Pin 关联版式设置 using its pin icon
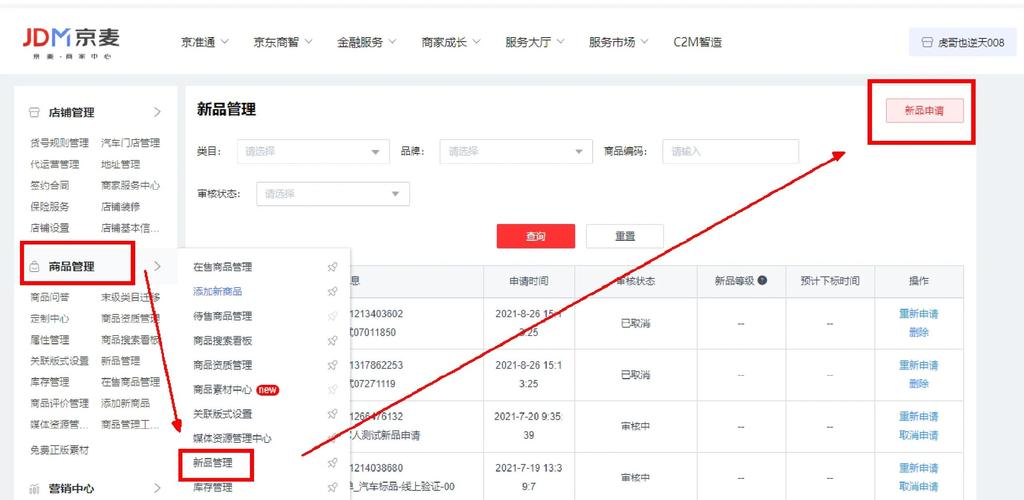The image size is (1024, 500). (332, 414)
